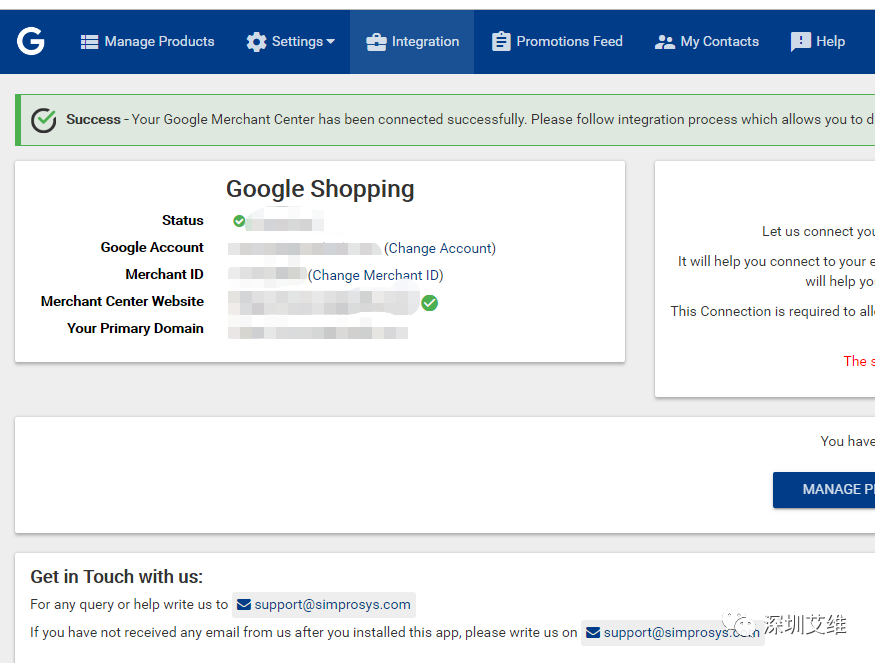Click the Help speech bubble icon
875x663 pixels.
(x=801, y=42)
